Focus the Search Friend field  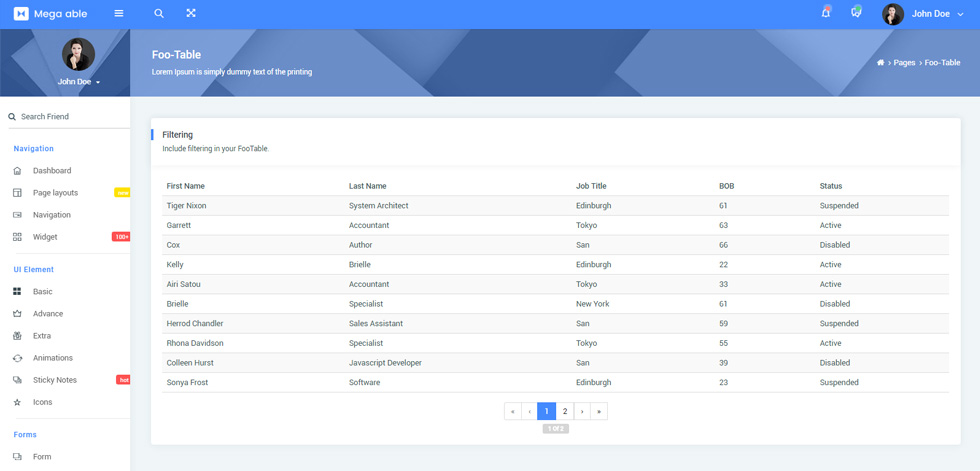pyautogui.click(x=69, y=117)
